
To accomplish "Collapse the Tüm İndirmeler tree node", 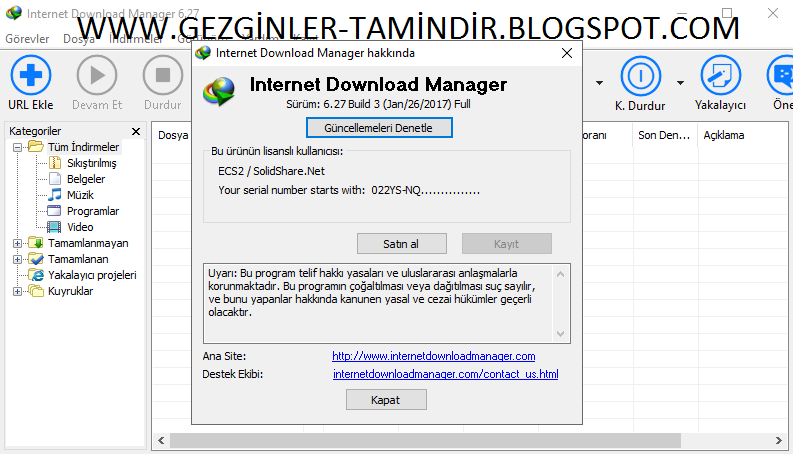I will pos(18,147).
